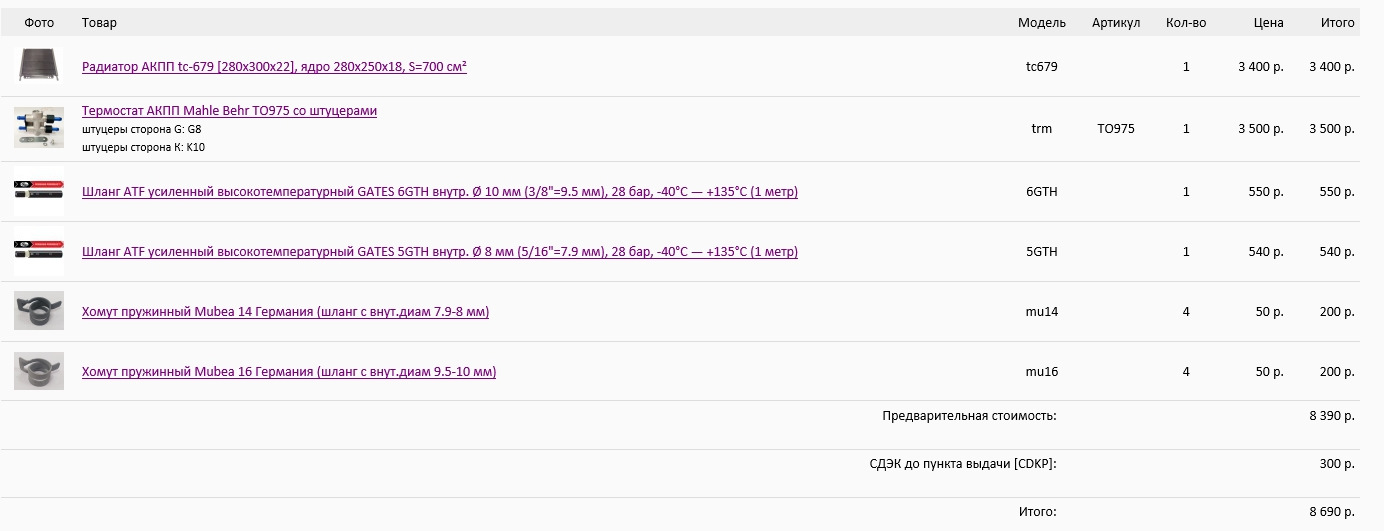Click the Mubea 14 clamp photo

click(x=39, y=311)
